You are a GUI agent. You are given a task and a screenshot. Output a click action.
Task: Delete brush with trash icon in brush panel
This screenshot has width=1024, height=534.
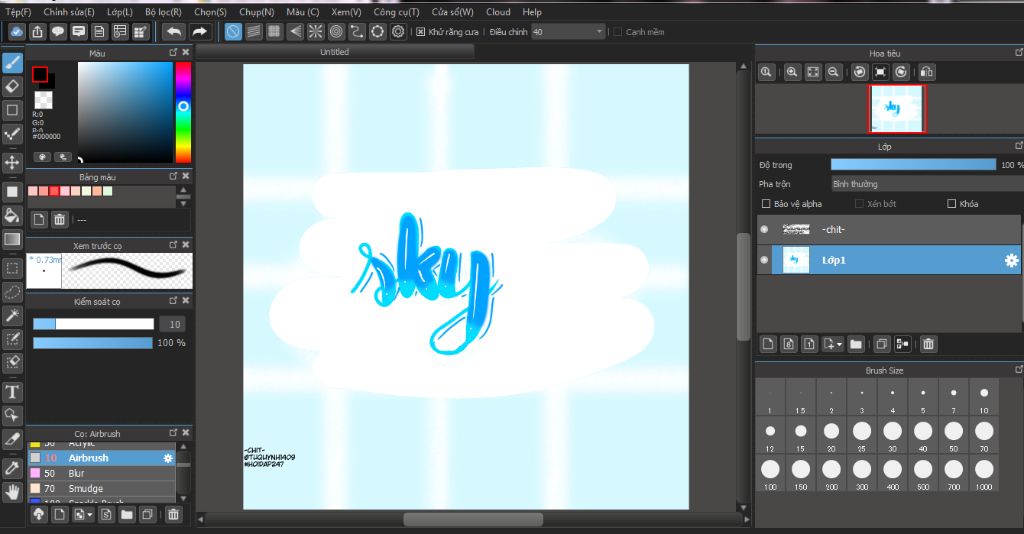click(173, 514)
